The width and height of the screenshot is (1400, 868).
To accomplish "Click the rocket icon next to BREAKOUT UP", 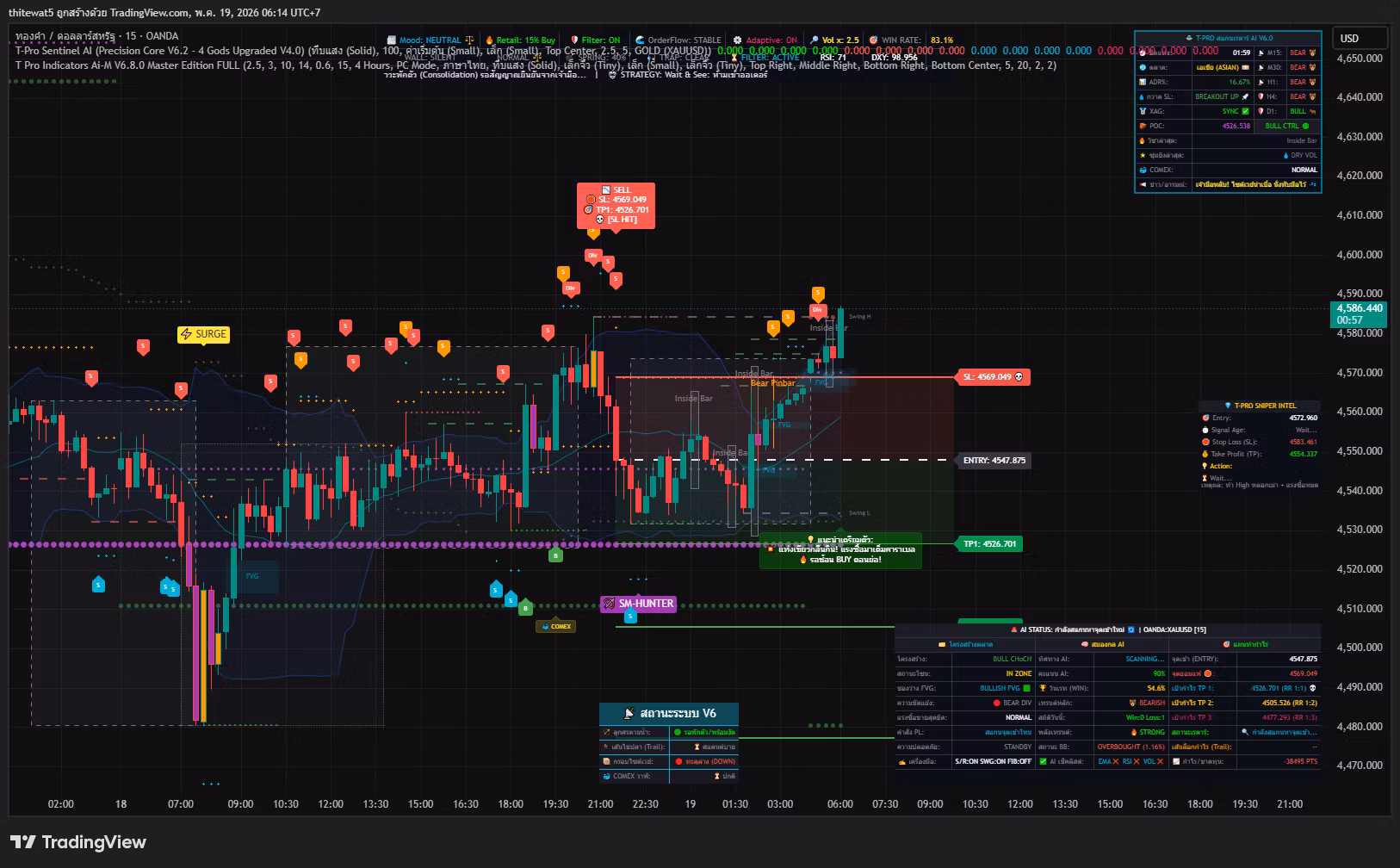I will click(1245, 96).
